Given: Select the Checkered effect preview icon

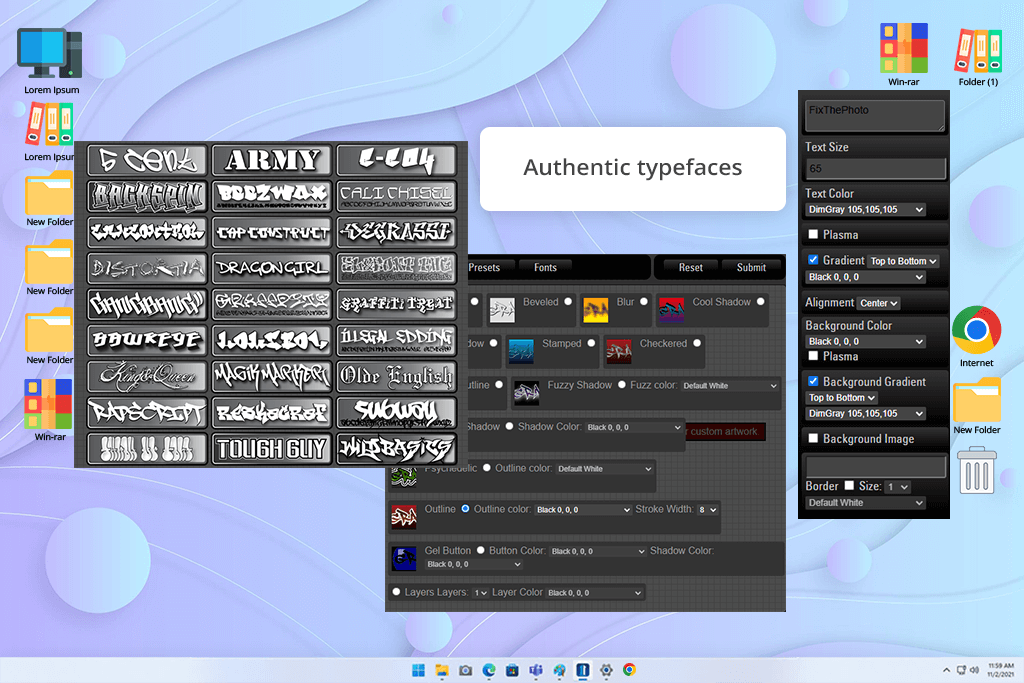Looking at the screenshot, I should coord(618,351).
